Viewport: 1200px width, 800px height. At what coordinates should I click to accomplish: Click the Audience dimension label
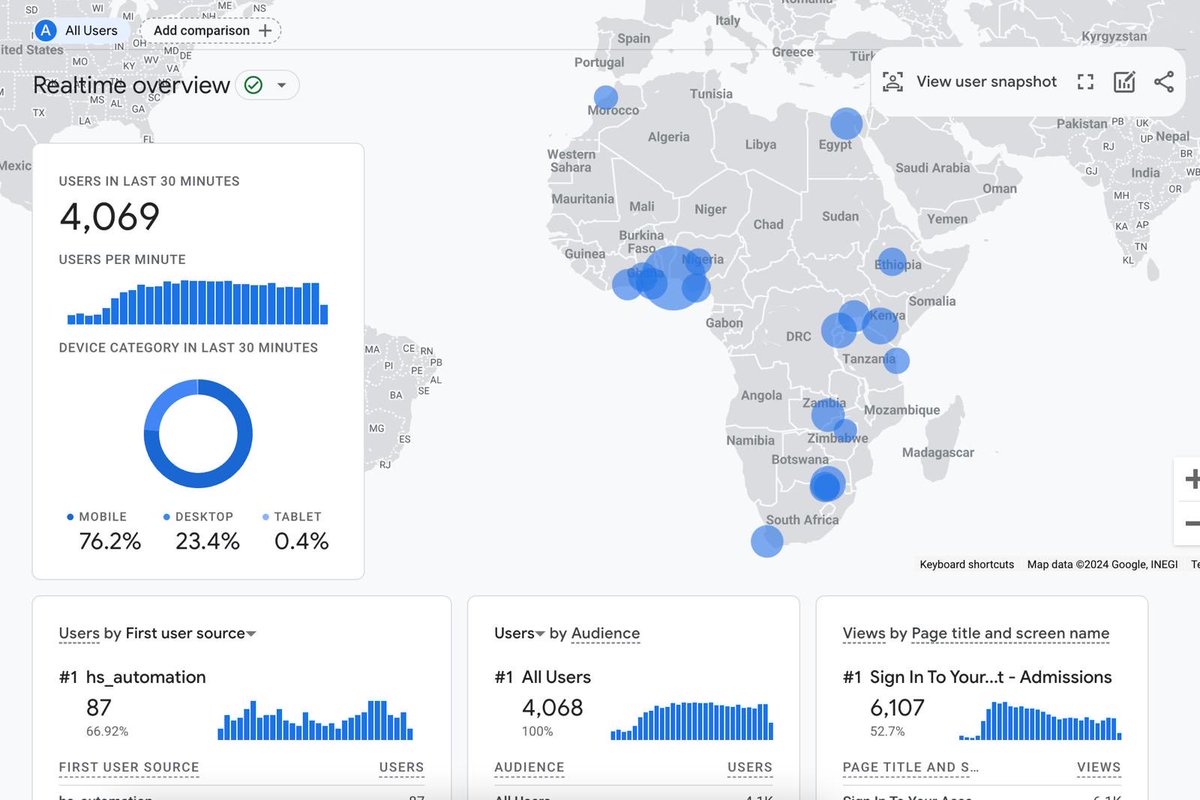click(605, 633)
